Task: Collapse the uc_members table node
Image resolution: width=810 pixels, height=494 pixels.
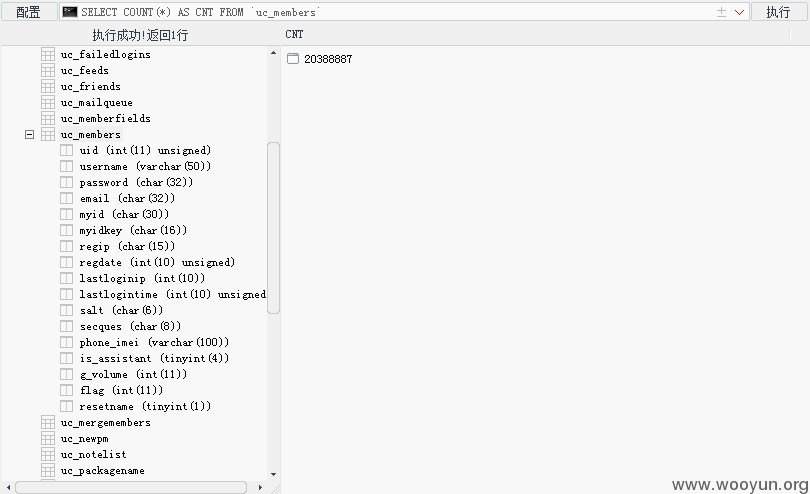Action: pyautogui.click(x=29, y=134)
